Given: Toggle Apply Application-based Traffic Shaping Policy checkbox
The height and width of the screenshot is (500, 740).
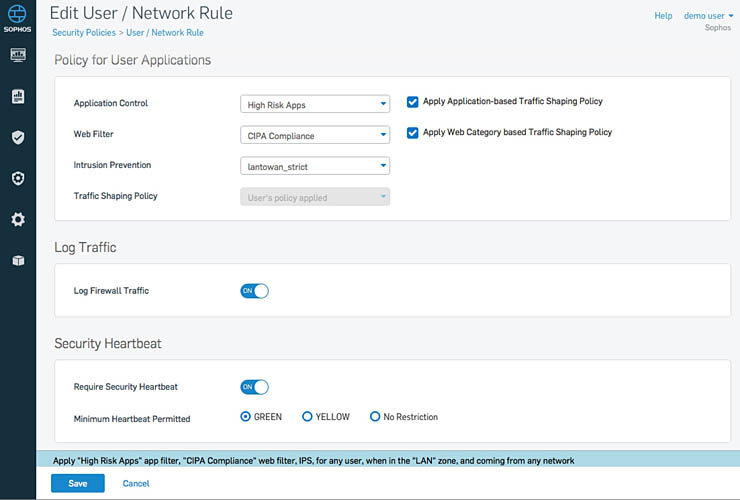Looking at the screenshot, I should coord(413,102).
